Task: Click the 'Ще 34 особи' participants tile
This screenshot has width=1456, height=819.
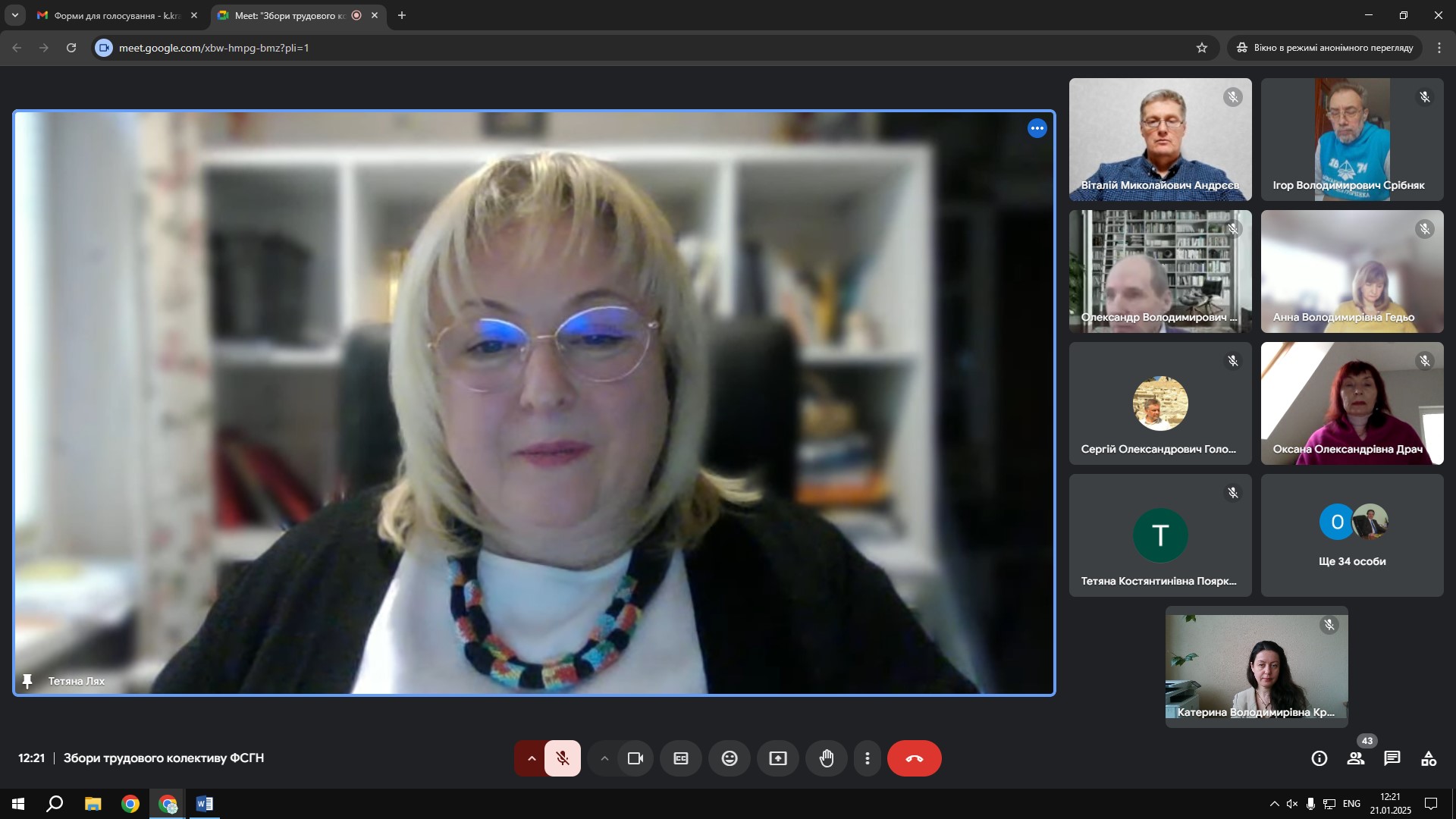Action: pyautogui.click(x=1352, y=535)
